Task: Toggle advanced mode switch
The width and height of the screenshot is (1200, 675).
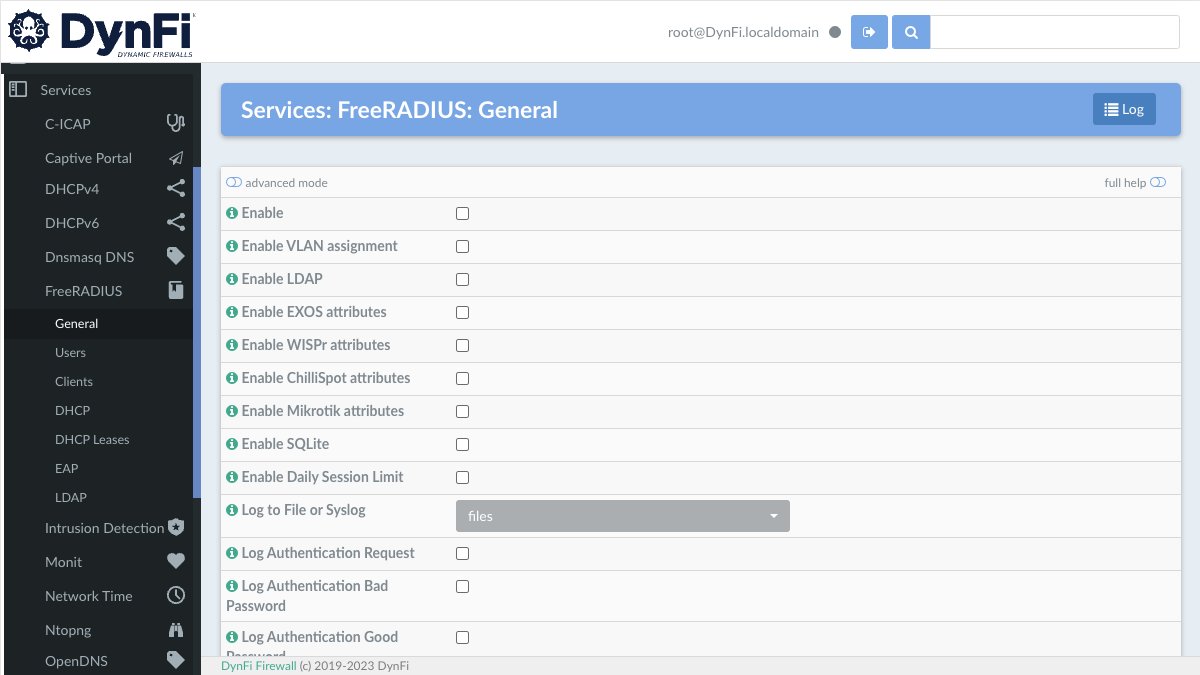Action: 234,182
